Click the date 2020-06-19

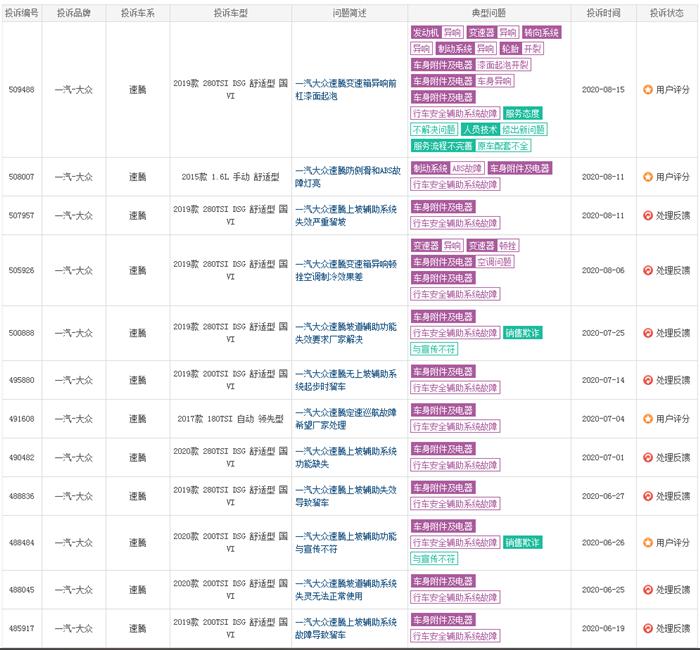(603, 629)
